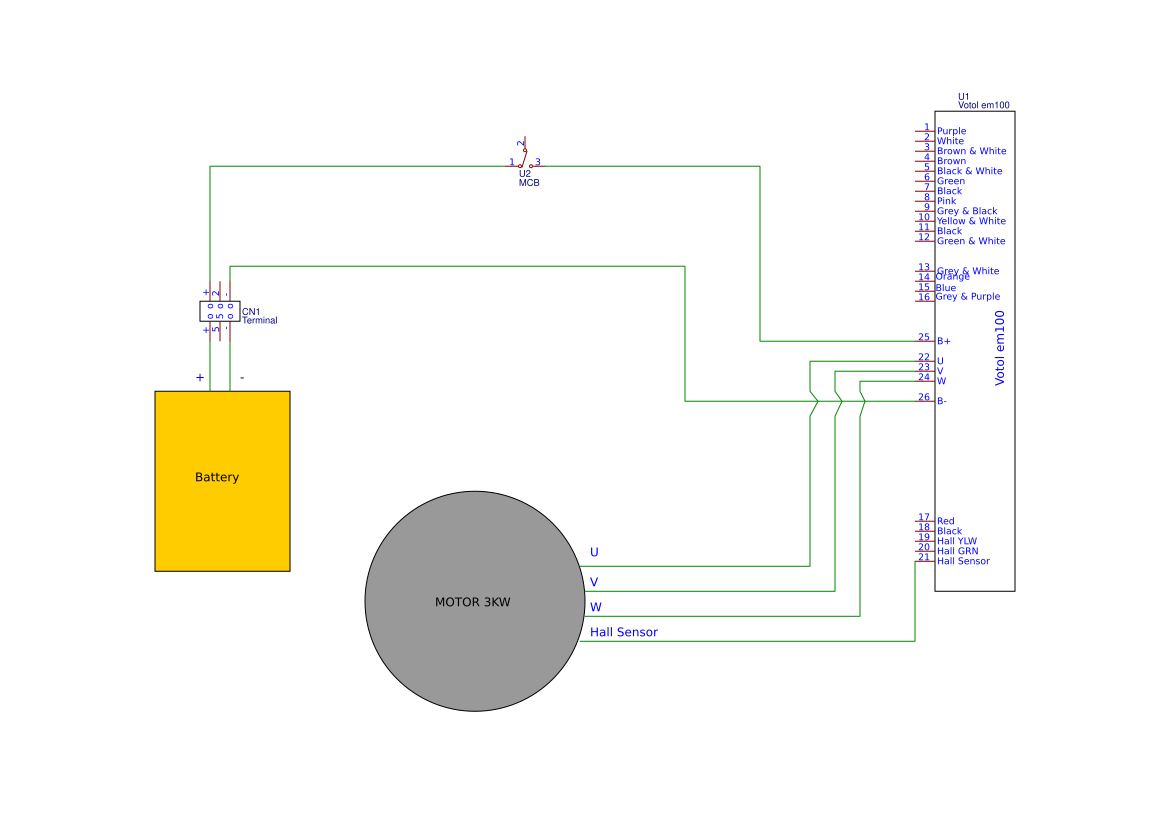The height and width of the screenshot is (828, 1169).
Task: Click the "Black" label at pin 11
Action: 949,231
